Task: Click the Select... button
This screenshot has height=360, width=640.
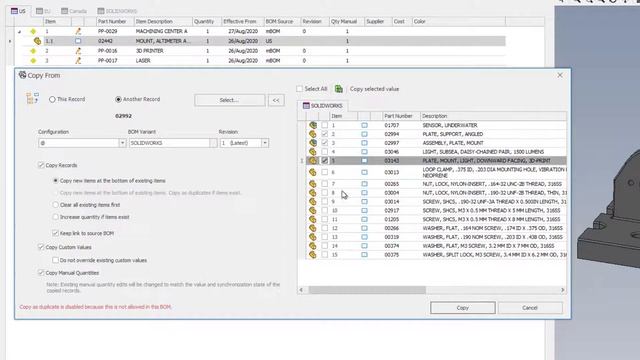Action: (x=229, y=100)
